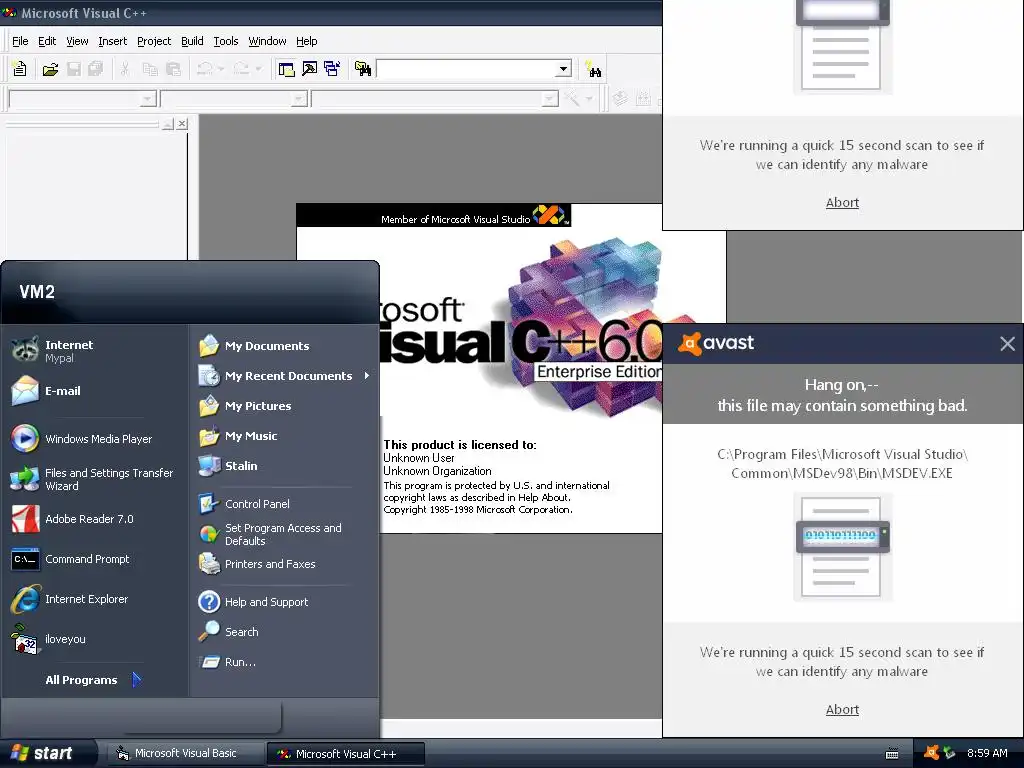Image resolution: width=1024 pixels, height=768 pixels.
Task: Open the Project menu
Action: click(x=154, y=41)
